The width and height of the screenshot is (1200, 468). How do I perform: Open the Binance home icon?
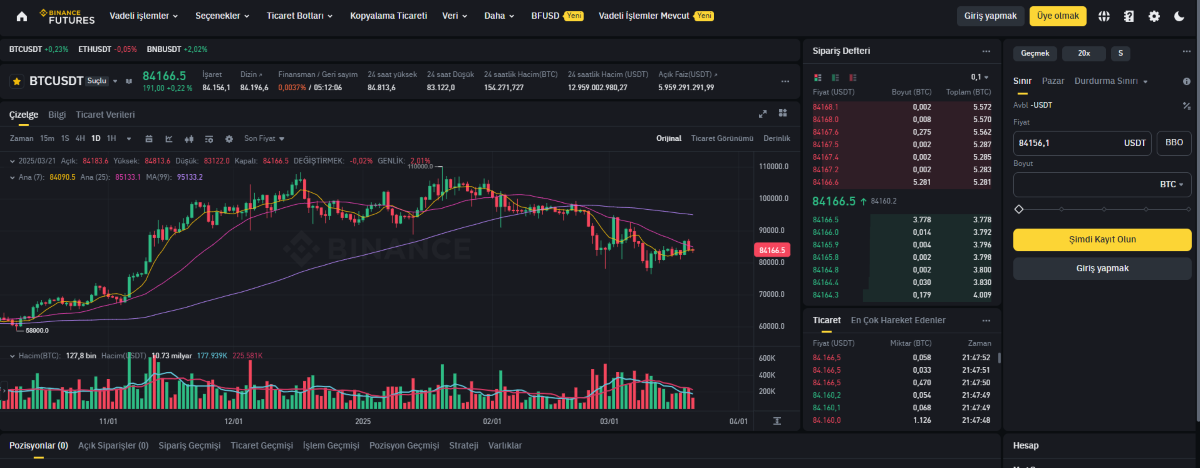point(21,16)
